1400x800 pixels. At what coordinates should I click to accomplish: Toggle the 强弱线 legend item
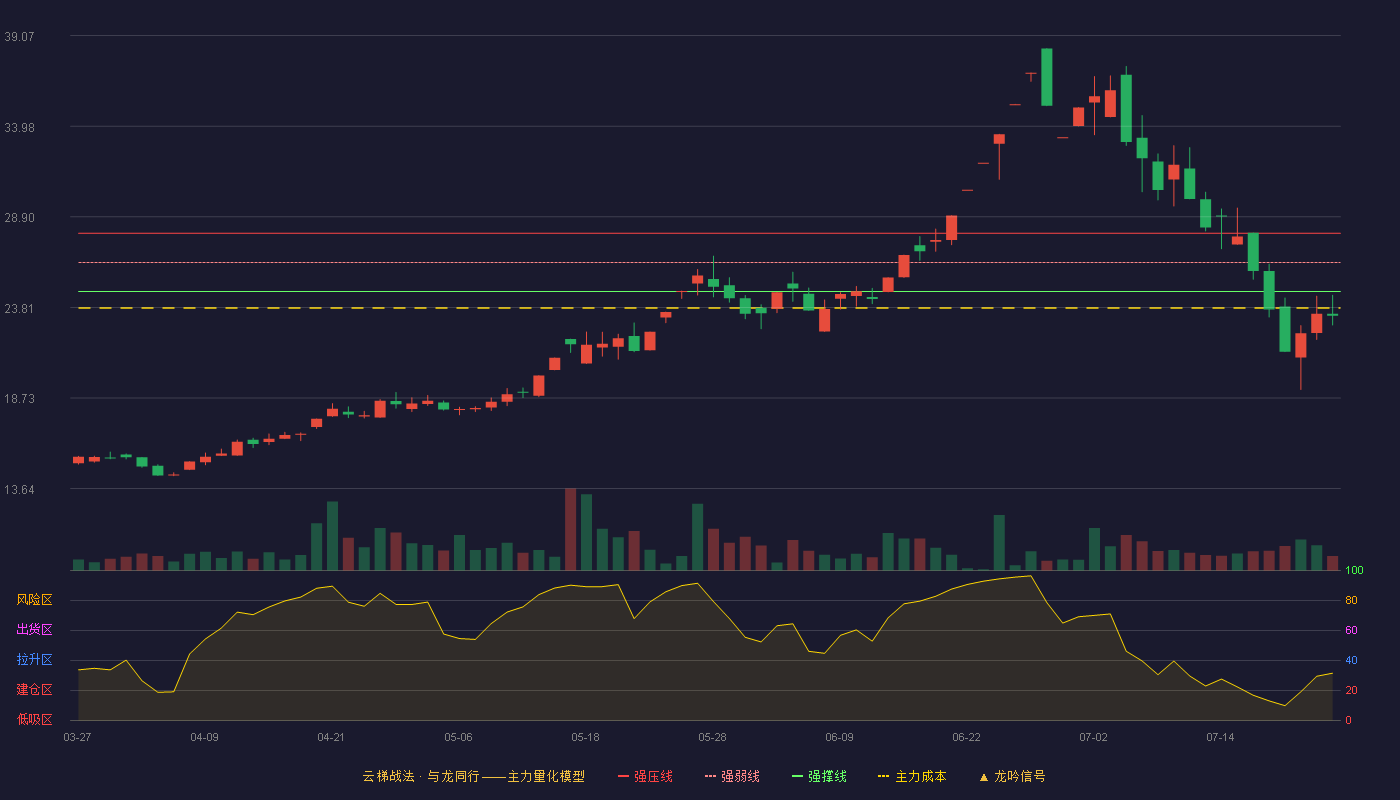(732, 776)
